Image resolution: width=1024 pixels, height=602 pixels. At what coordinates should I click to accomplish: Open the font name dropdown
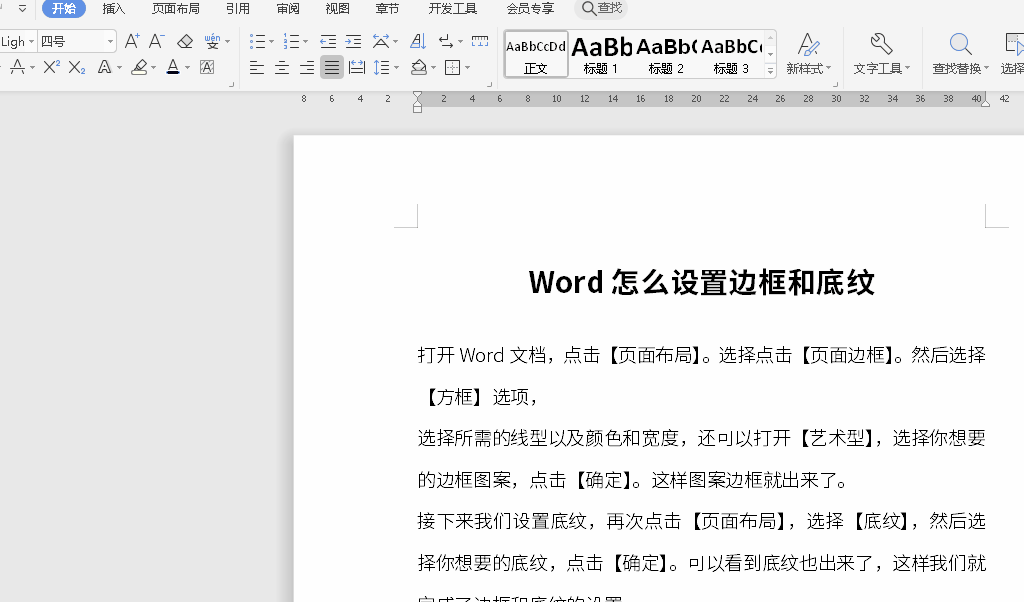[x=31, y=42]
